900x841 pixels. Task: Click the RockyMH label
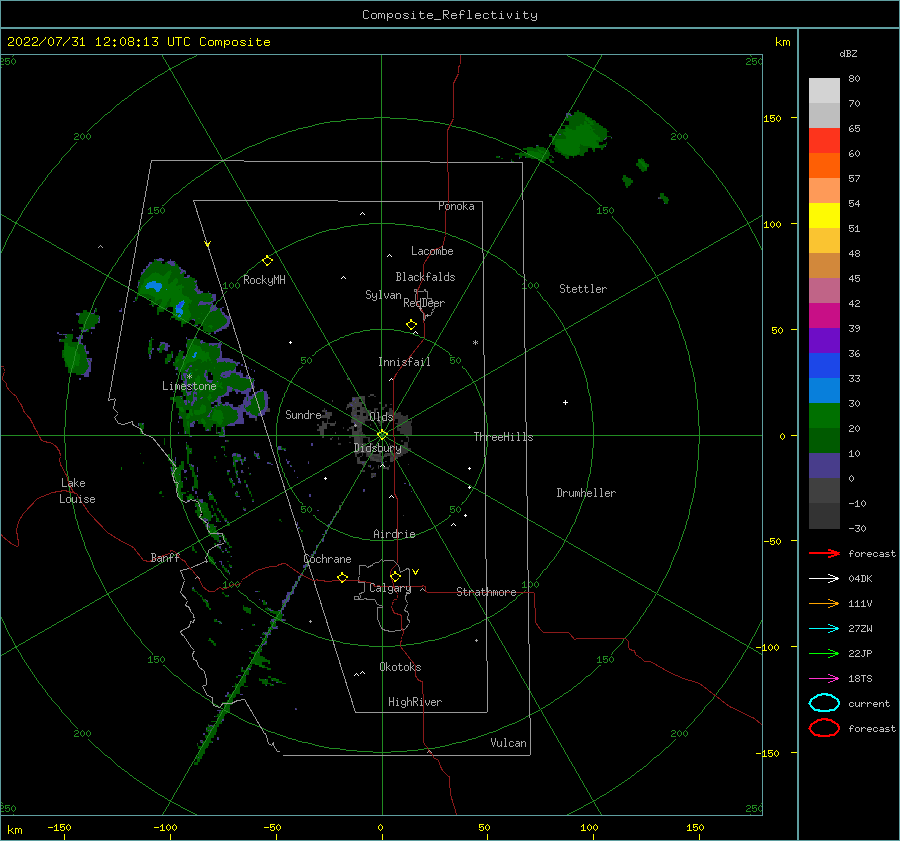coord(264,280)
